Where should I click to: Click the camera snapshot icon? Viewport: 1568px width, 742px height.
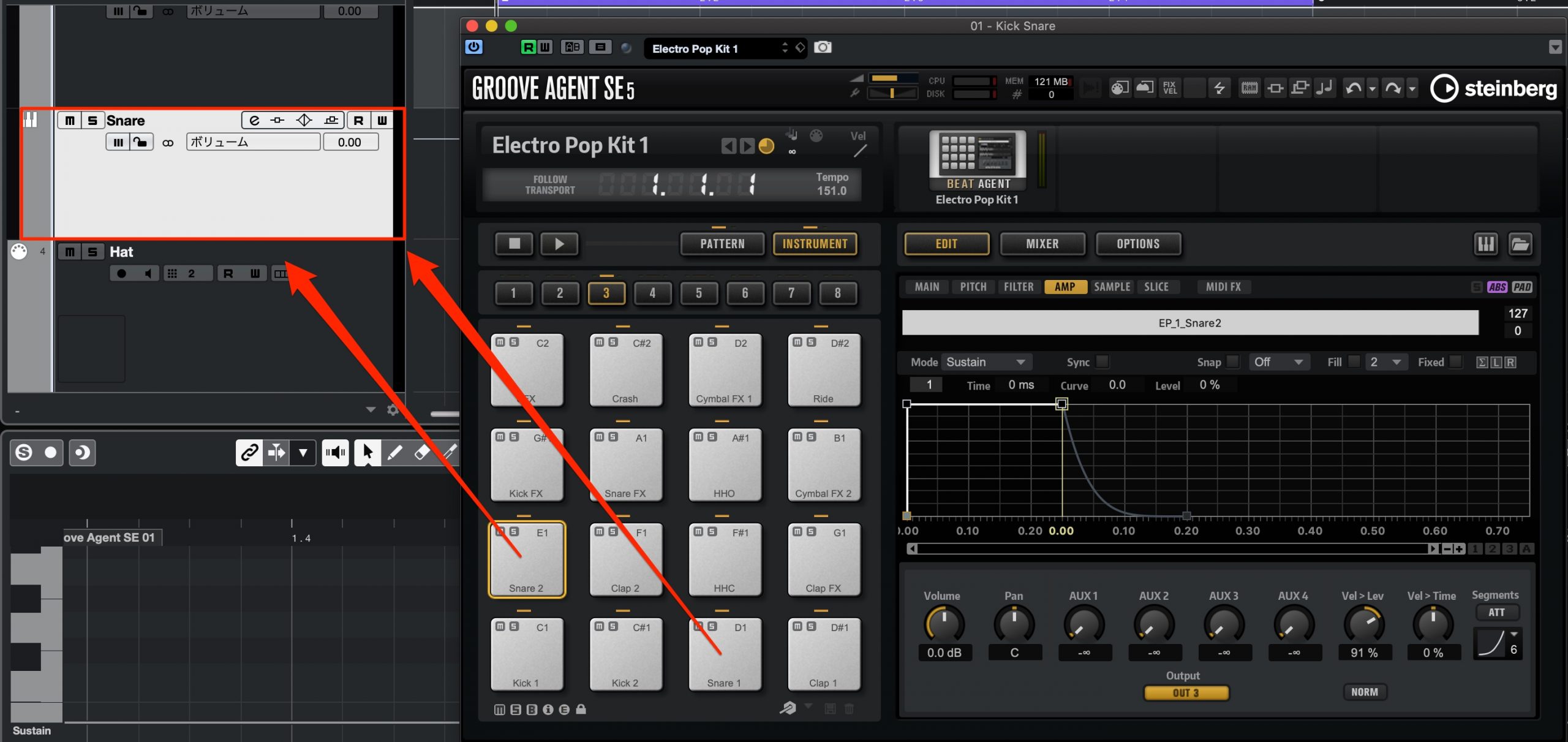point(823,47)
